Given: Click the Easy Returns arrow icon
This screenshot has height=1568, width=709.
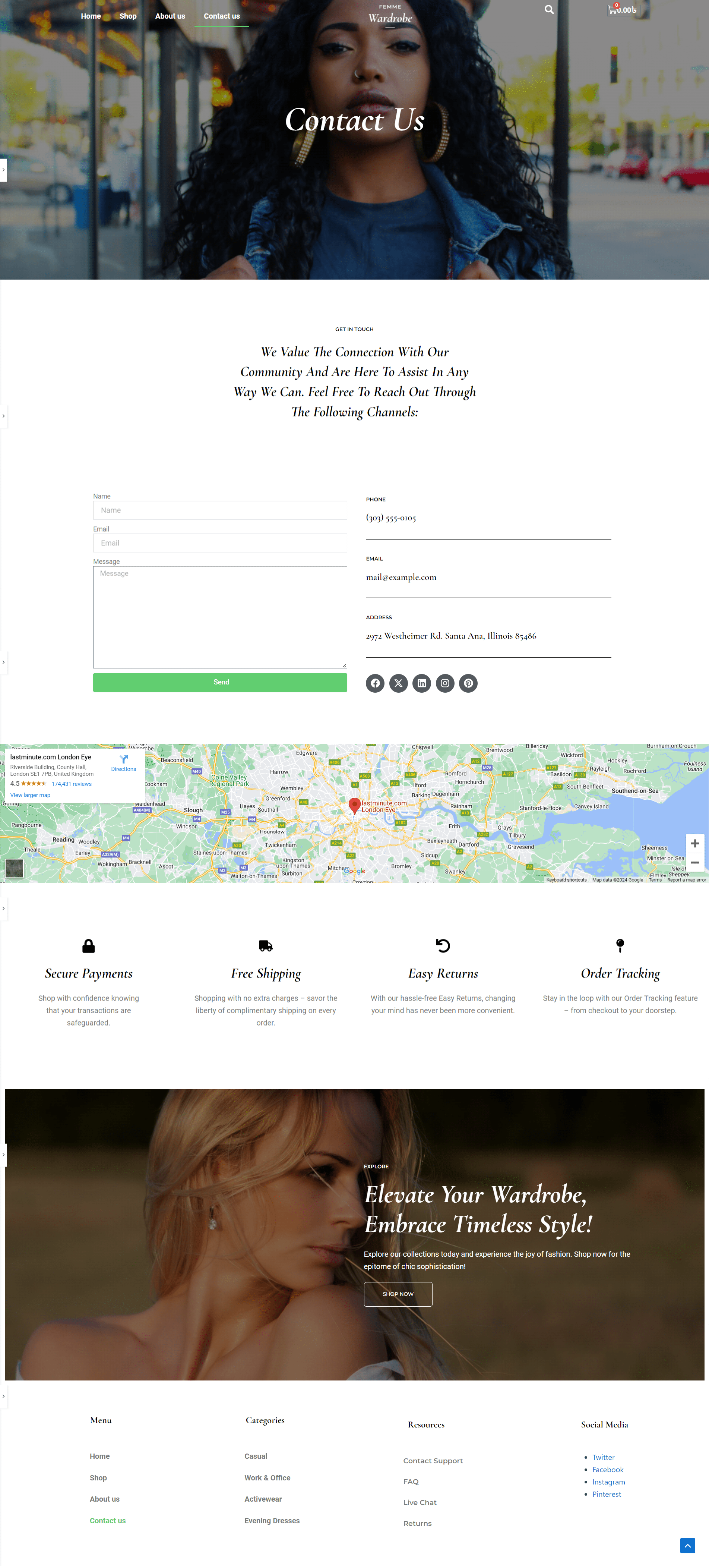Looking at the screenshot, I should 443,945.
